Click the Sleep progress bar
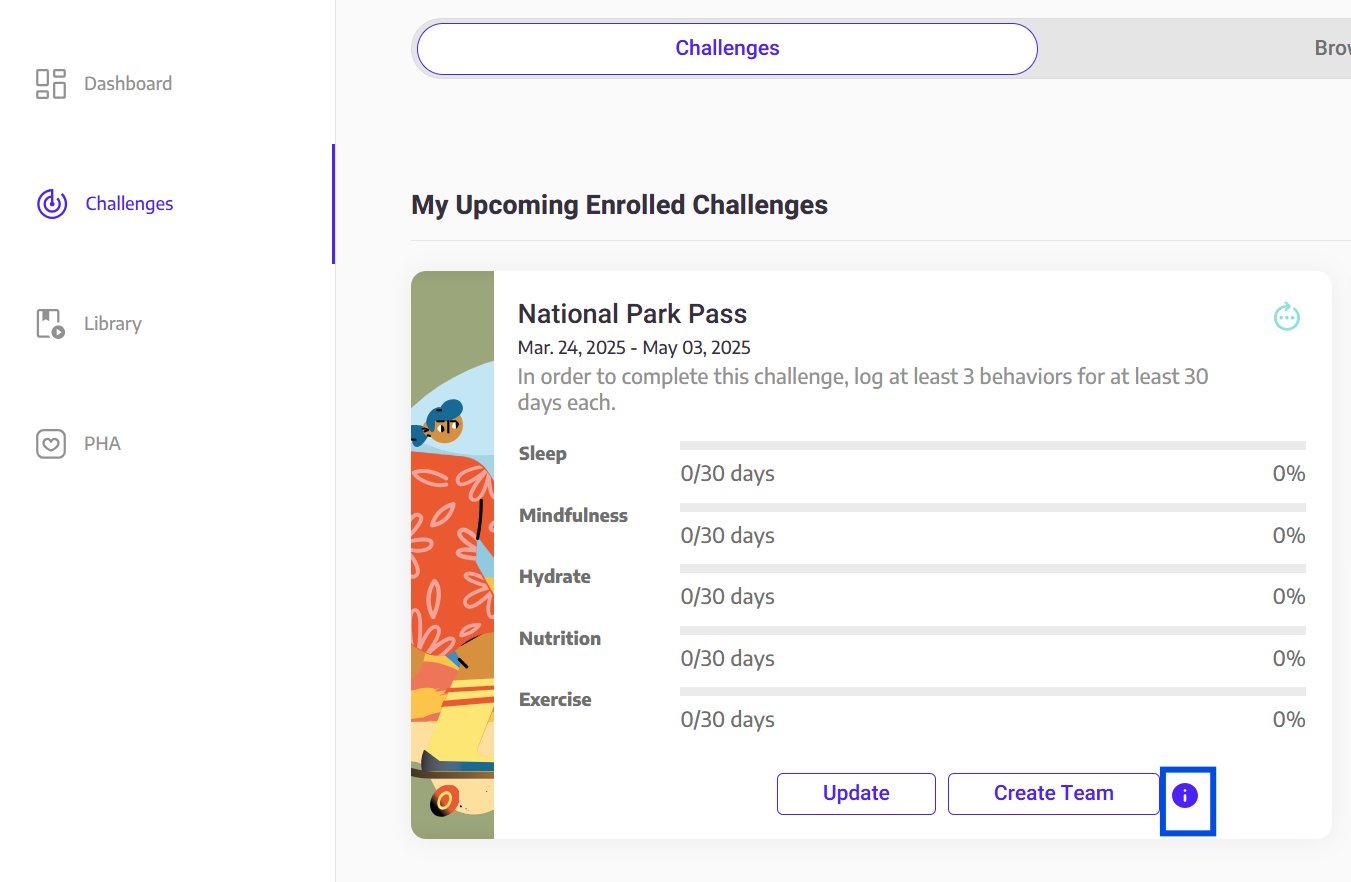The height and width of the screenshot is (882, 1351). [x=993, y=445]
